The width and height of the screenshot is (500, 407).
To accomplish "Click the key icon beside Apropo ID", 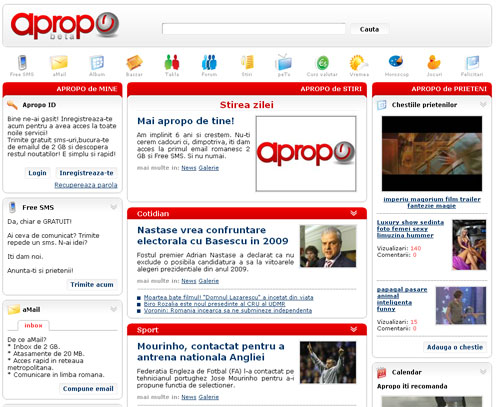I will [12, 105].
